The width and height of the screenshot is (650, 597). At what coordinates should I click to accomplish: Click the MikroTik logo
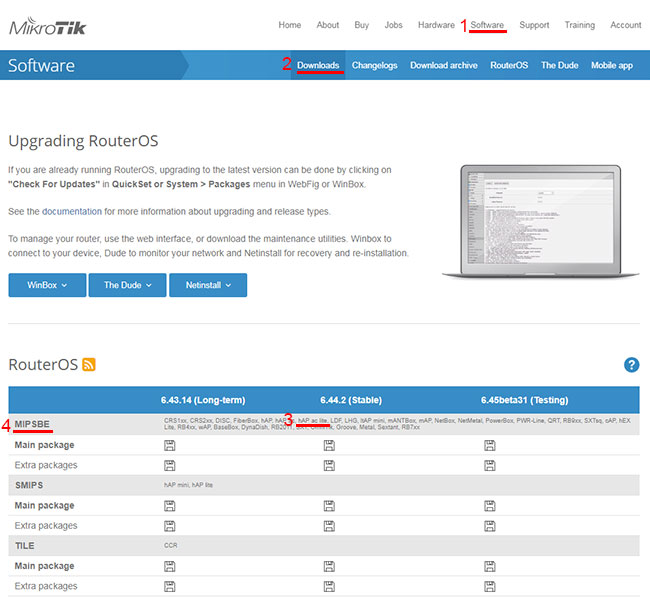click(47, 27)
